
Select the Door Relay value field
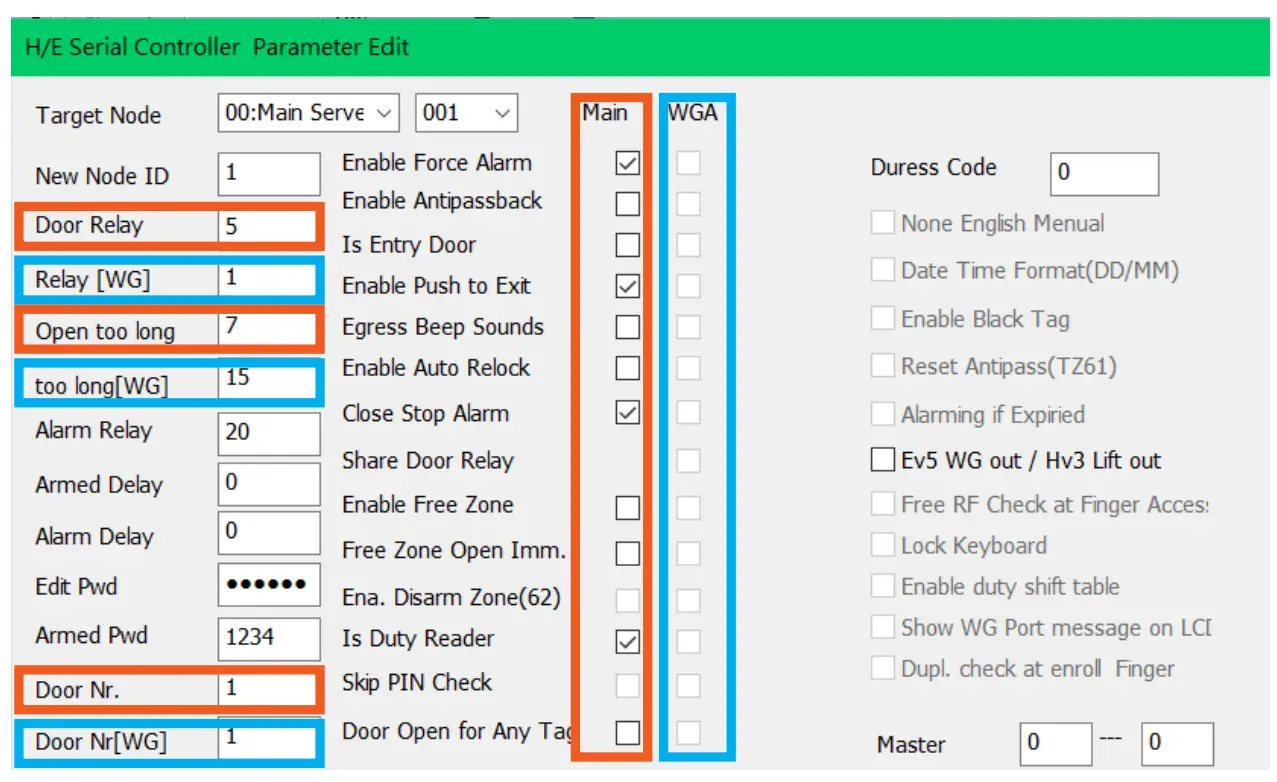click(268, 224)
